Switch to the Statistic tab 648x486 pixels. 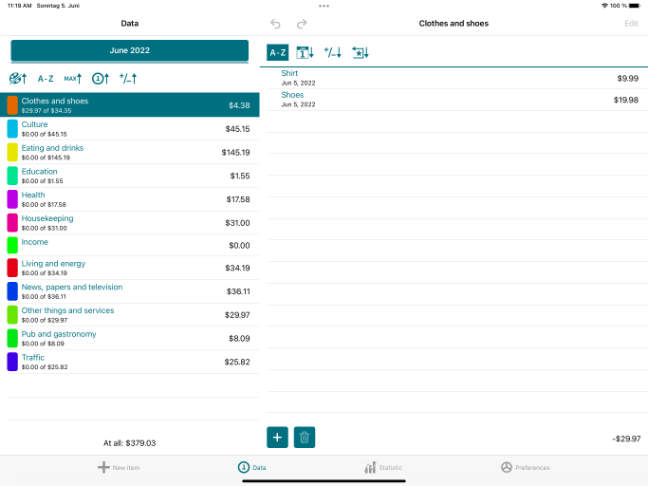[x=383, y=467]
